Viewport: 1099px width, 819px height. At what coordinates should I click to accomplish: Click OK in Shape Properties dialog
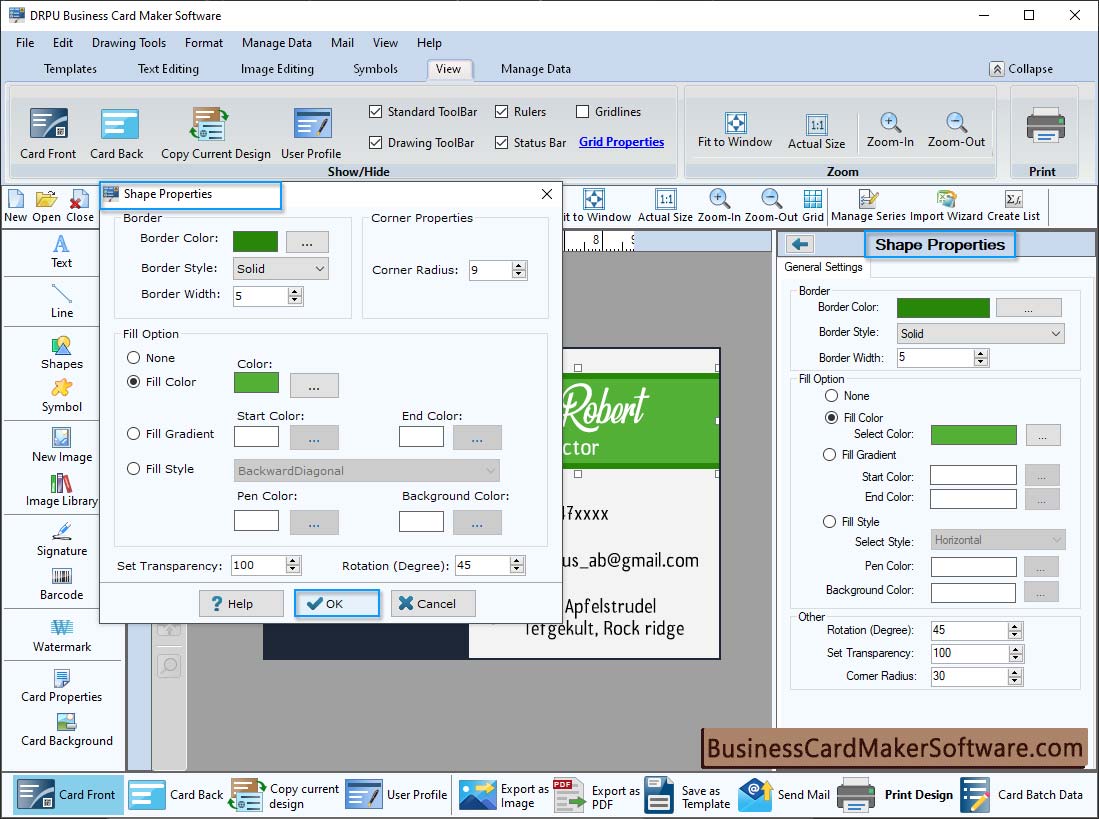click(x=337, y=603)
